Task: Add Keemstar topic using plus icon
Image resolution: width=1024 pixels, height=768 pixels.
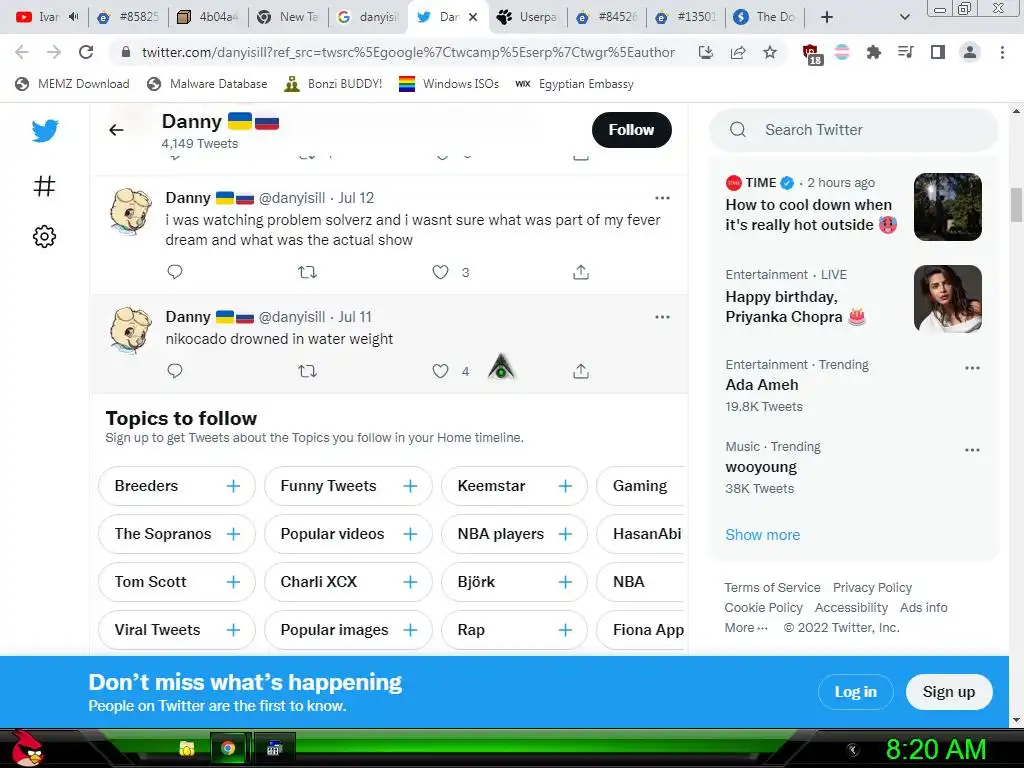Action: 566,486
